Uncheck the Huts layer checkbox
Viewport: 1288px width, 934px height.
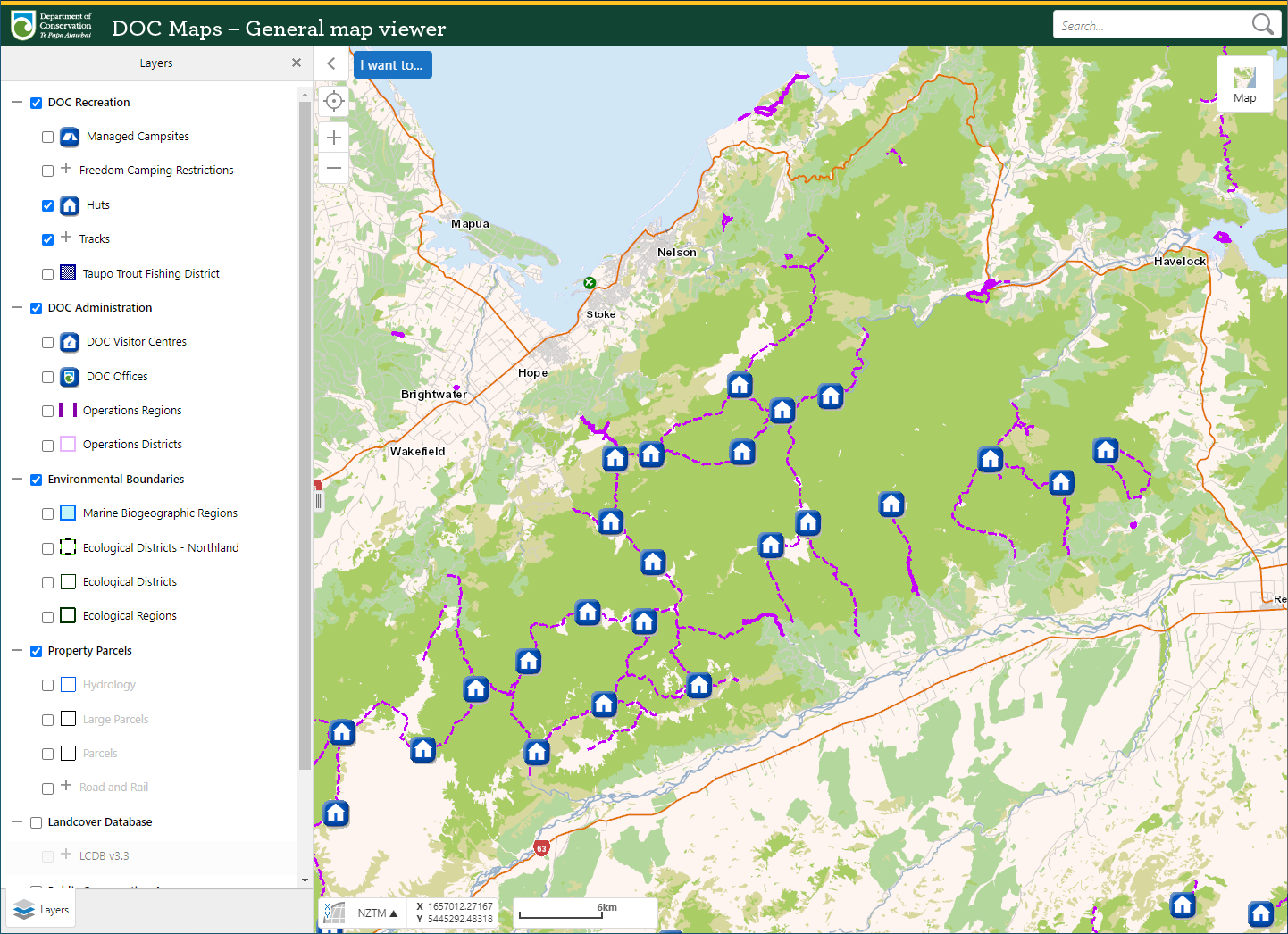tap(48, 206)
